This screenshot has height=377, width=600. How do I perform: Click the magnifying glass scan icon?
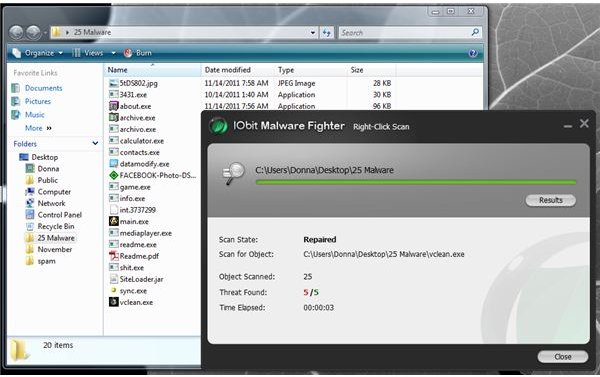point(233,174)
